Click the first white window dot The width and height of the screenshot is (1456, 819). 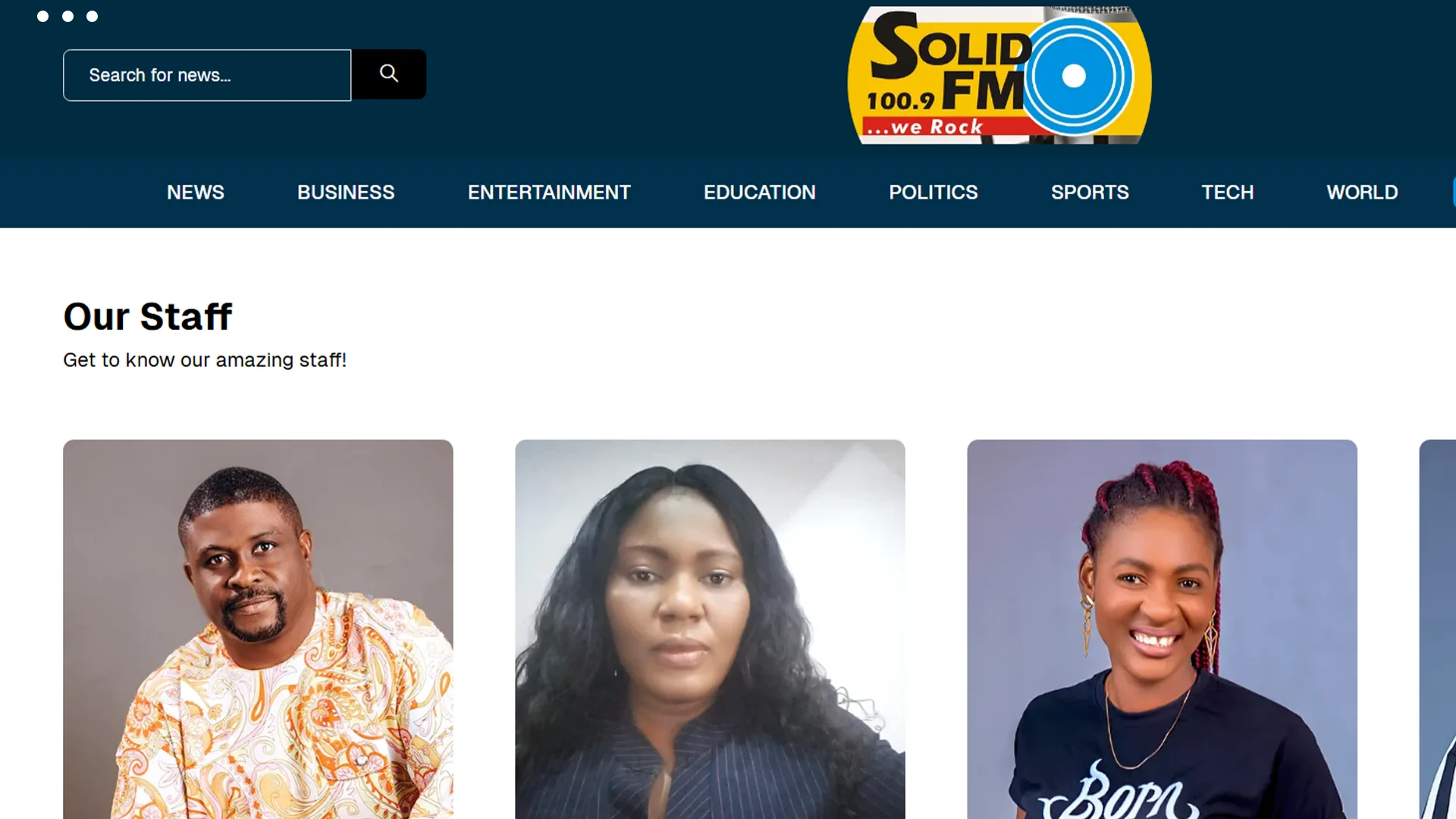pyautogui.click(x=43, y=16)
